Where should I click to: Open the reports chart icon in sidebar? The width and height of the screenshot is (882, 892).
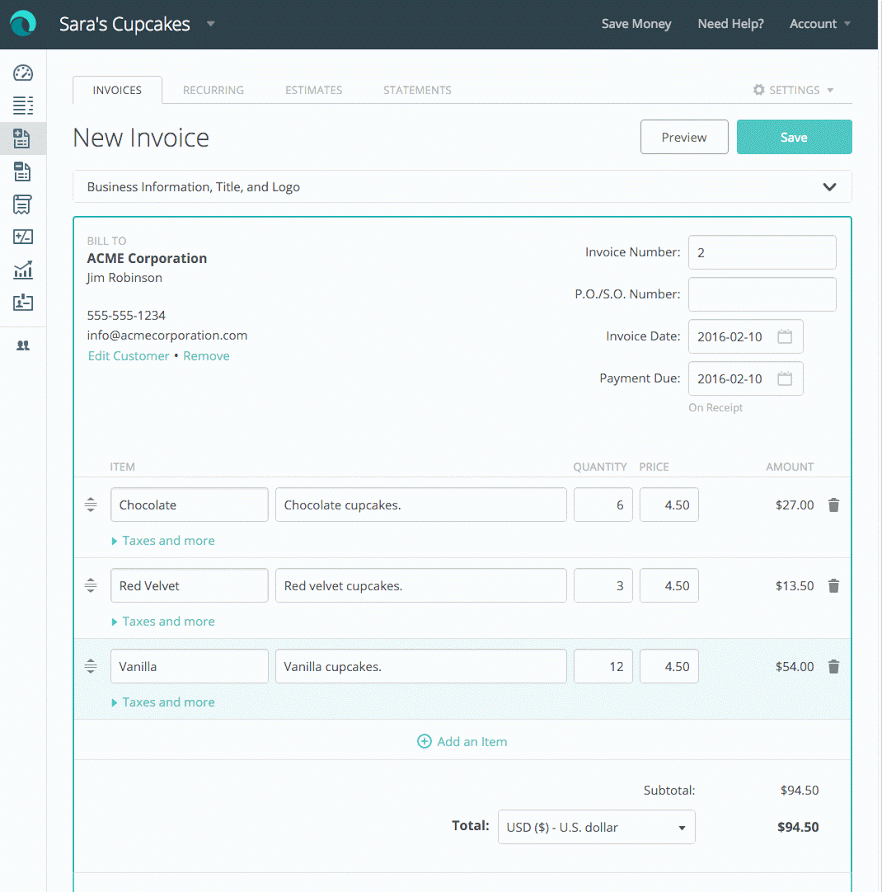pos(22,270)
